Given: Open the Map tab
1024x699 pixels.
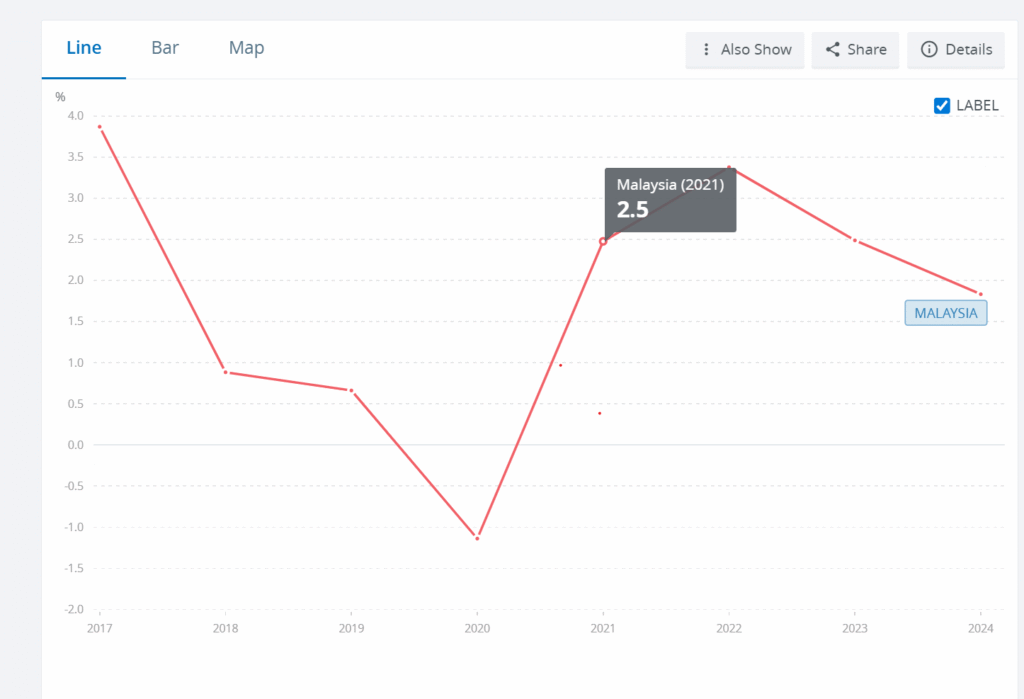Looking at the screenshot, I should (246, 48).
